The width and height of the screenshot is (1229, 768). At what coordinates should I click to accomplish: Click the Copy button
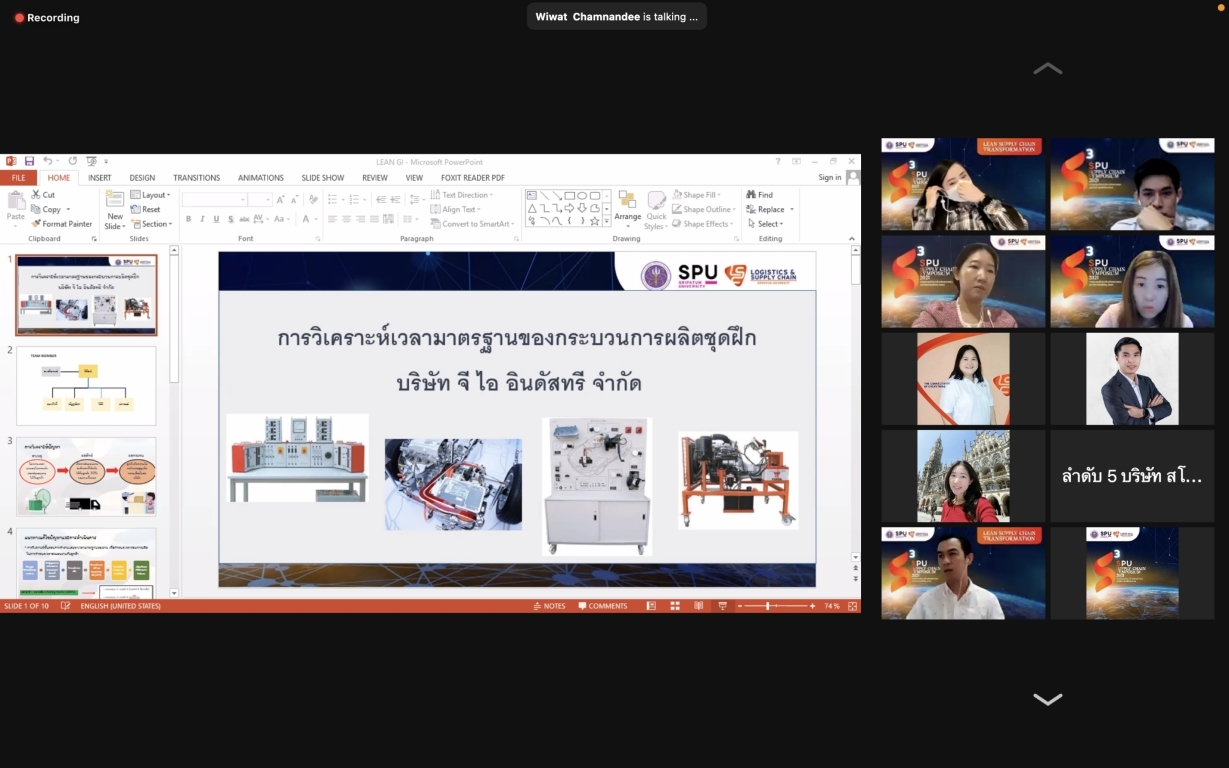[x=46, y=210]
